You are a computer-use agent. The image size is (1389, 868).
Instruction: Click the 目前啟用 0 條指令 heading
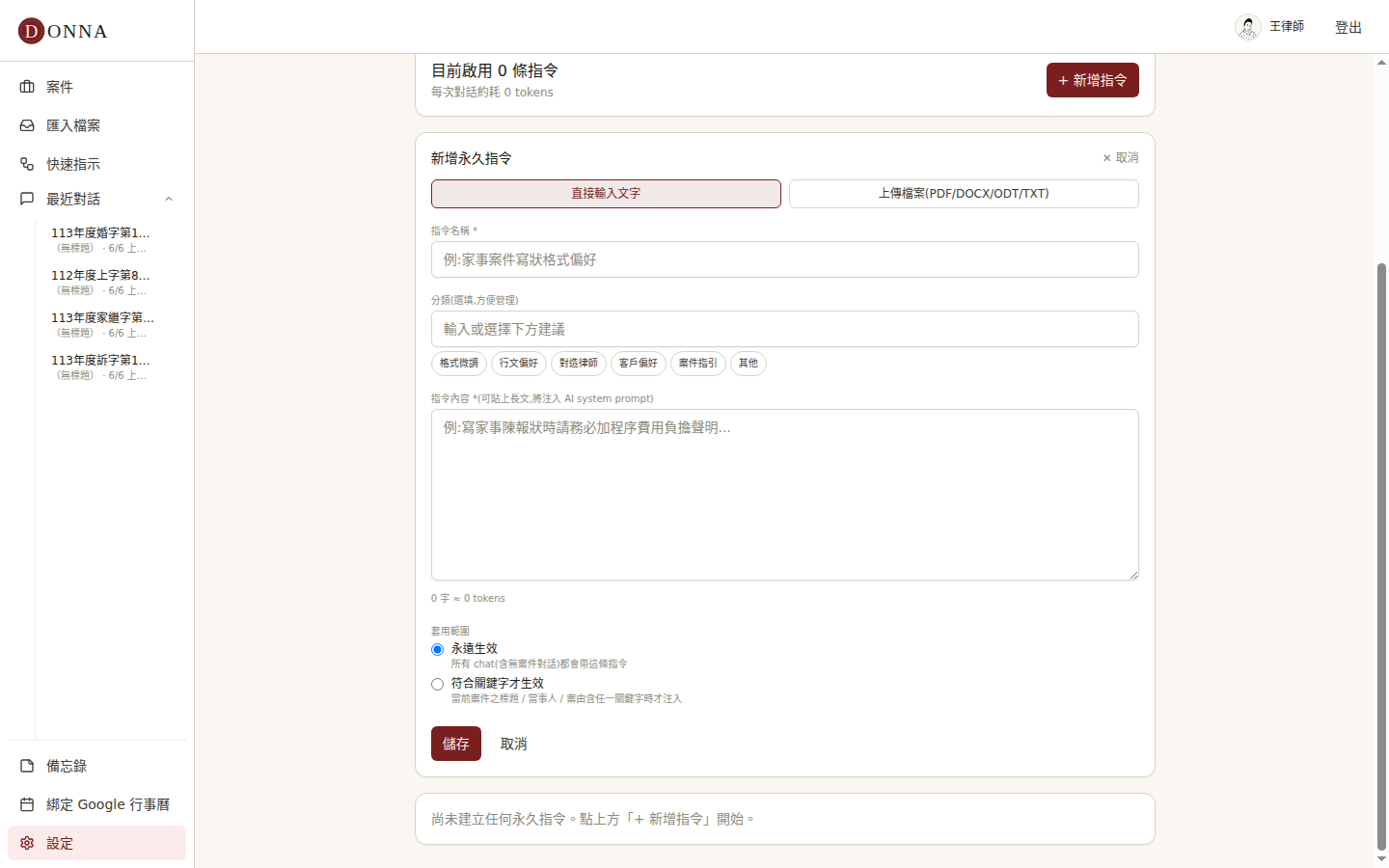(494, 70)
